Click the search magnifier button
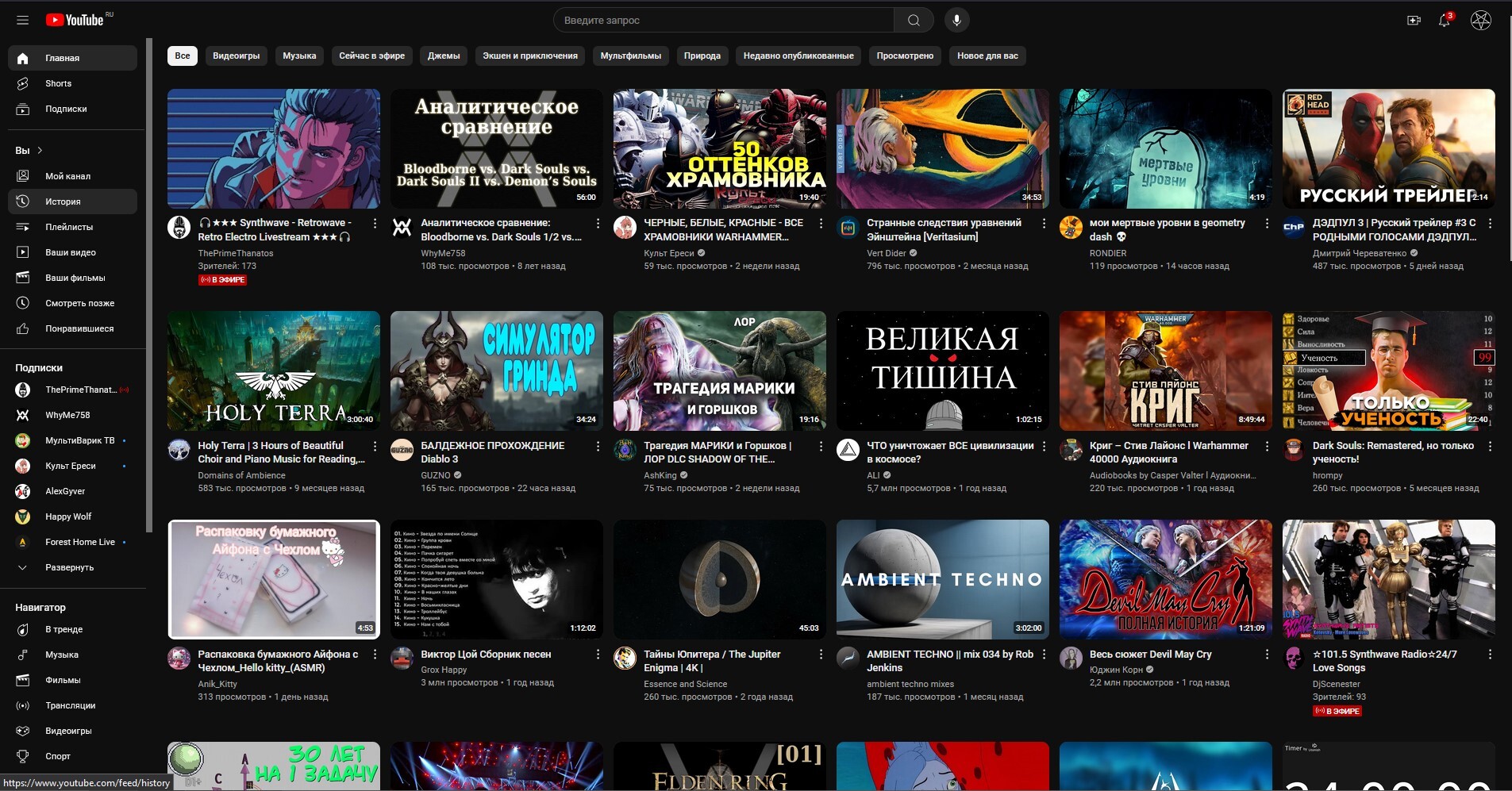Viewport: 1512px width, 791px height. click(x=914, y=20)
